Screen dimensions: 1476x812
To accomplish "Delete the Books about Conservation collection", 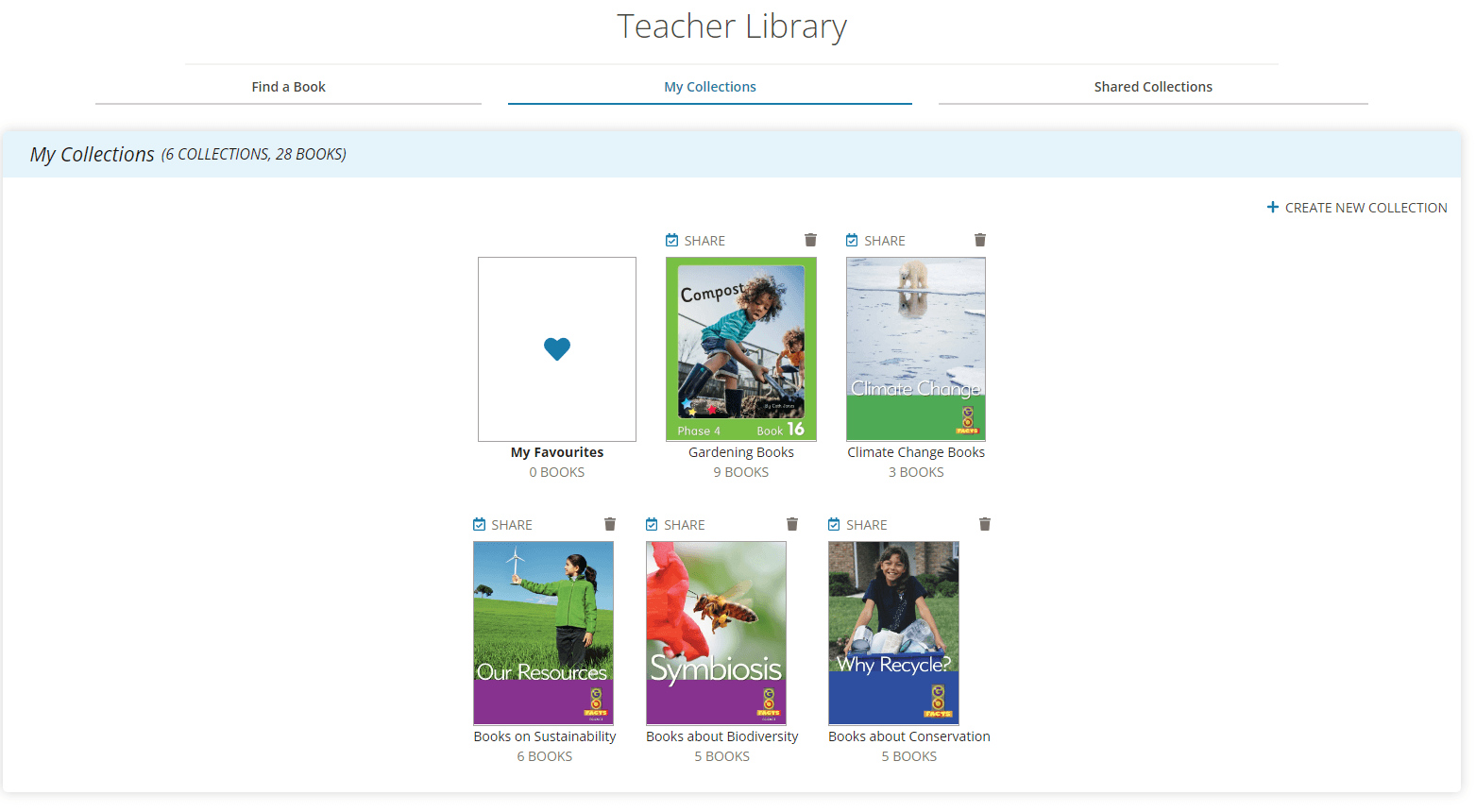I will [x=984, y=524].
